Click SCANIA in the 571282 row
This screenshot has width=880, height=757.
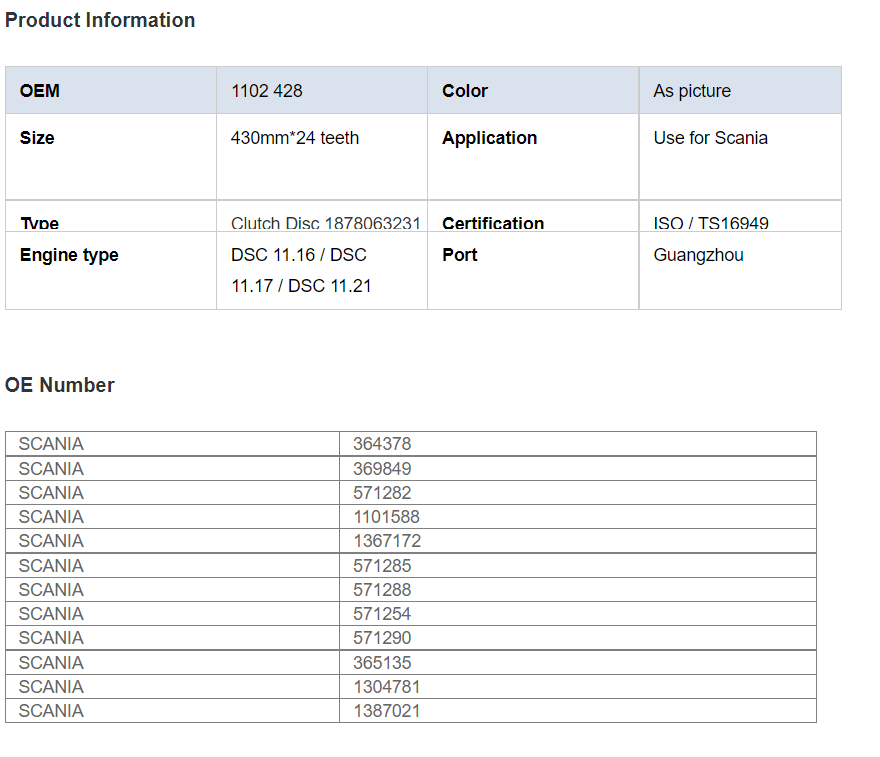click(51, 493)
